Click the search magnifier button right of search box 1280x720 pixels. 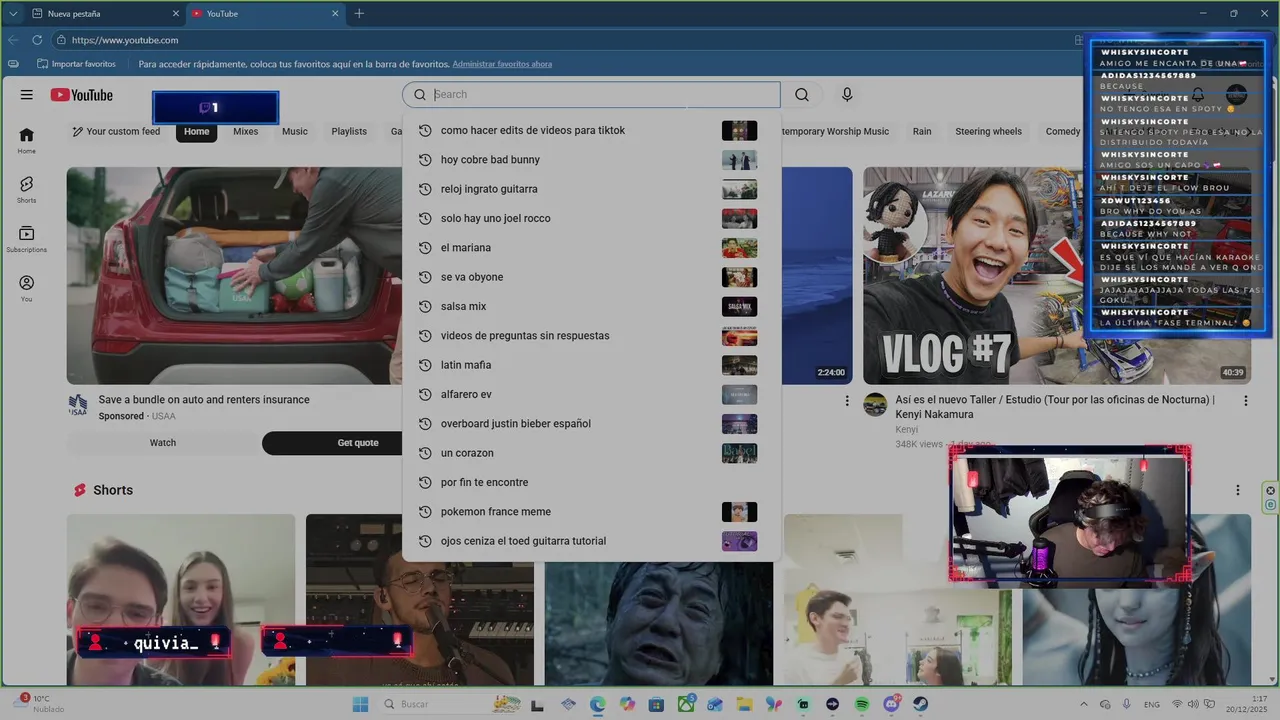802,95
